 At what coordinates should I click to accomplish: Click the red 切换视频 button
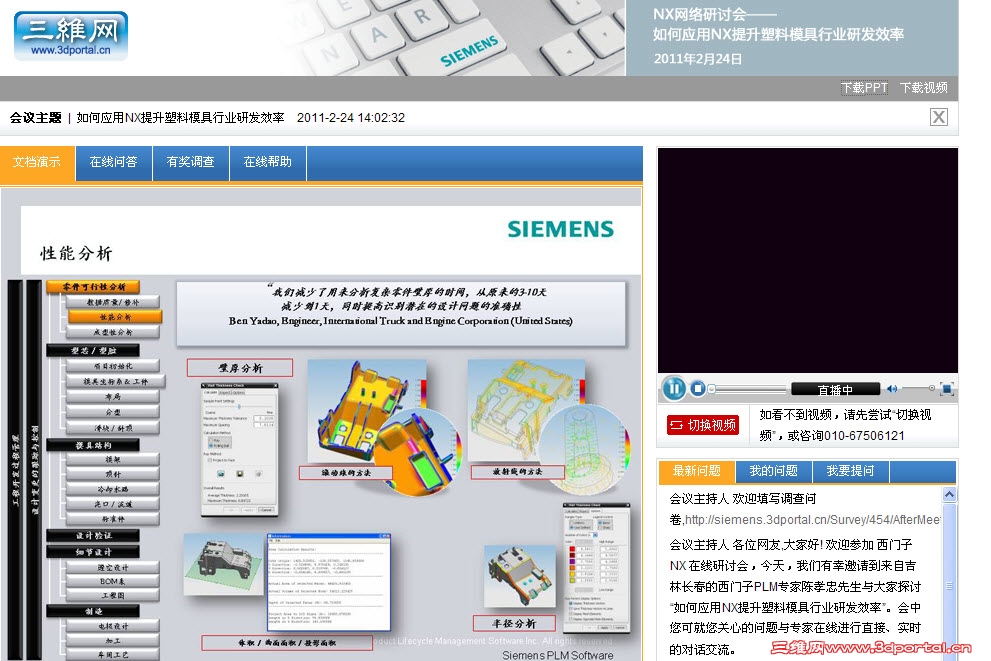(703, 425)
